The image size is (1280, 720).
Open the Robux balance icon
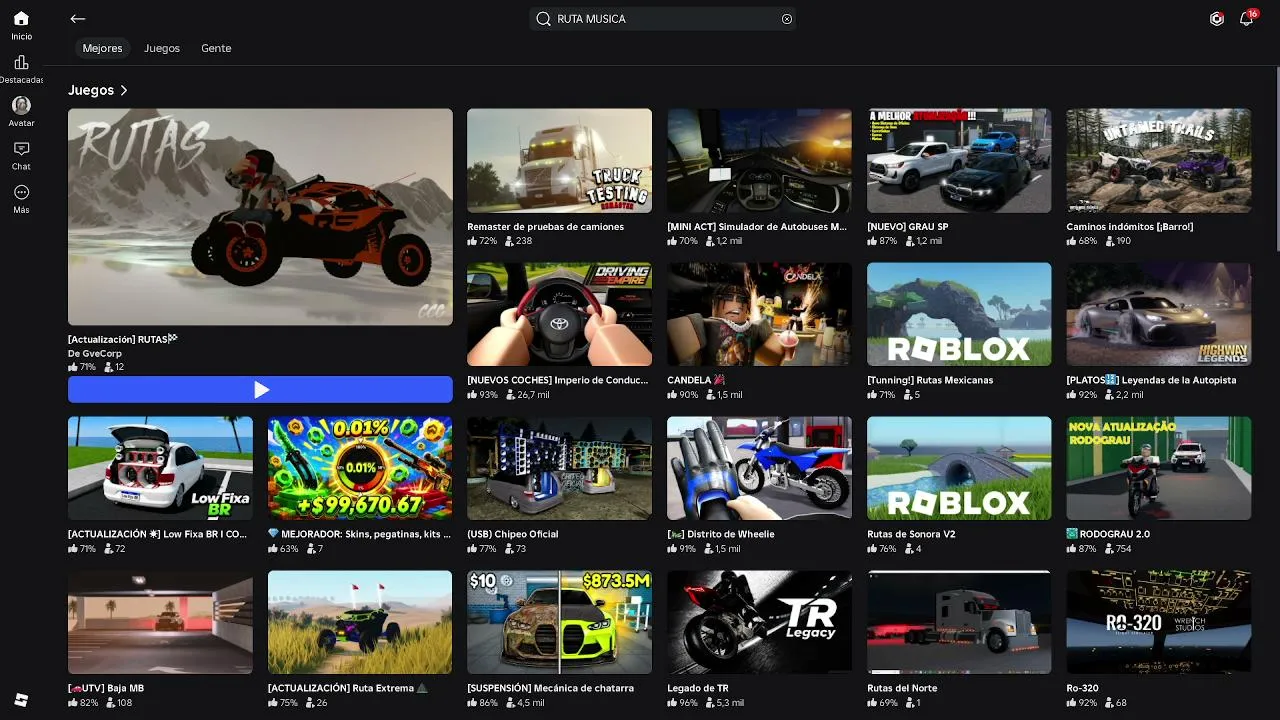pos(1217,19)
